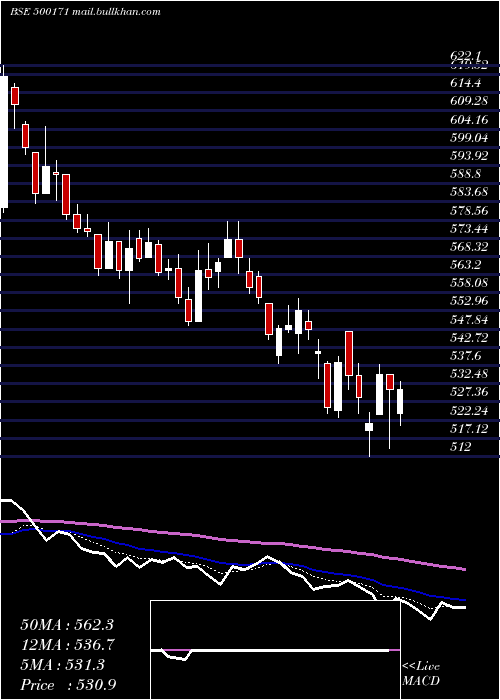Image resolution: width=500 pixels, height=700 pixels.
Task: Select the 588.8 price level
Action: coord(465,174)
